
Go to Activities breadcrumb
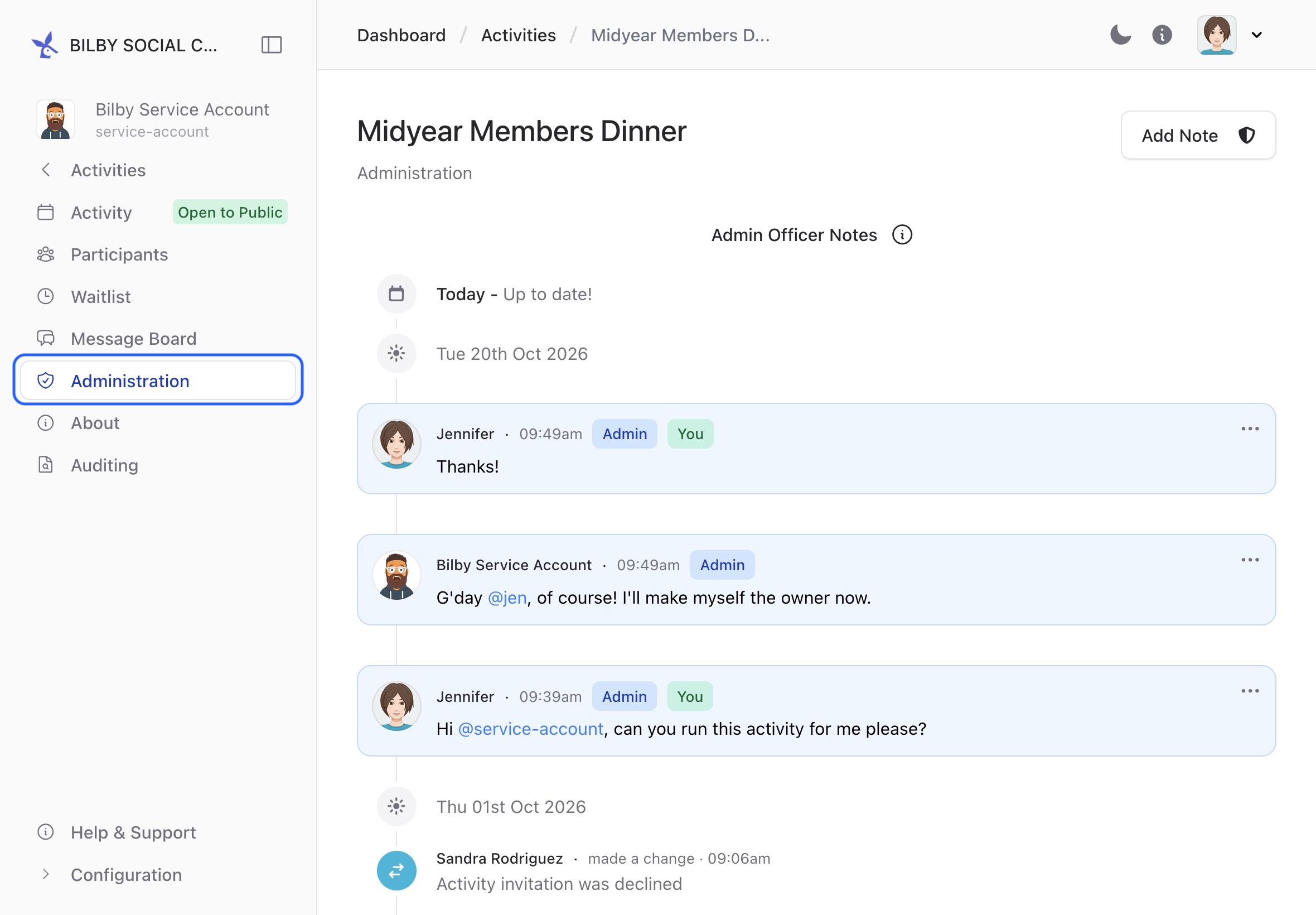518,36
